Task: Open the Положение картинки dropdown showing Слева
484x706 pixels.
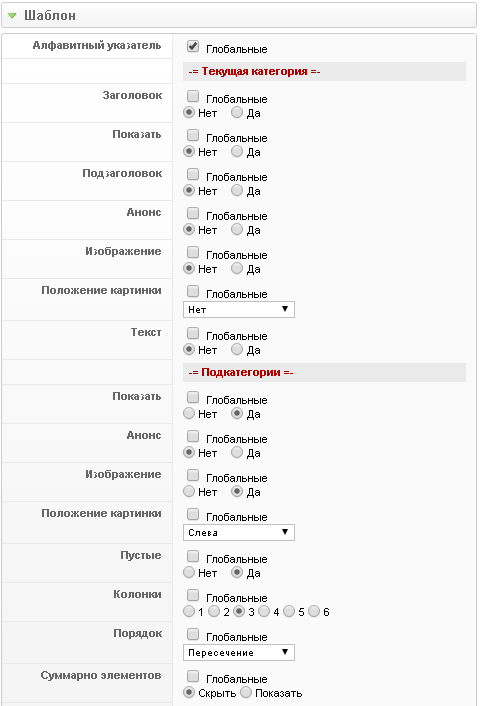Action: point(239,532)
